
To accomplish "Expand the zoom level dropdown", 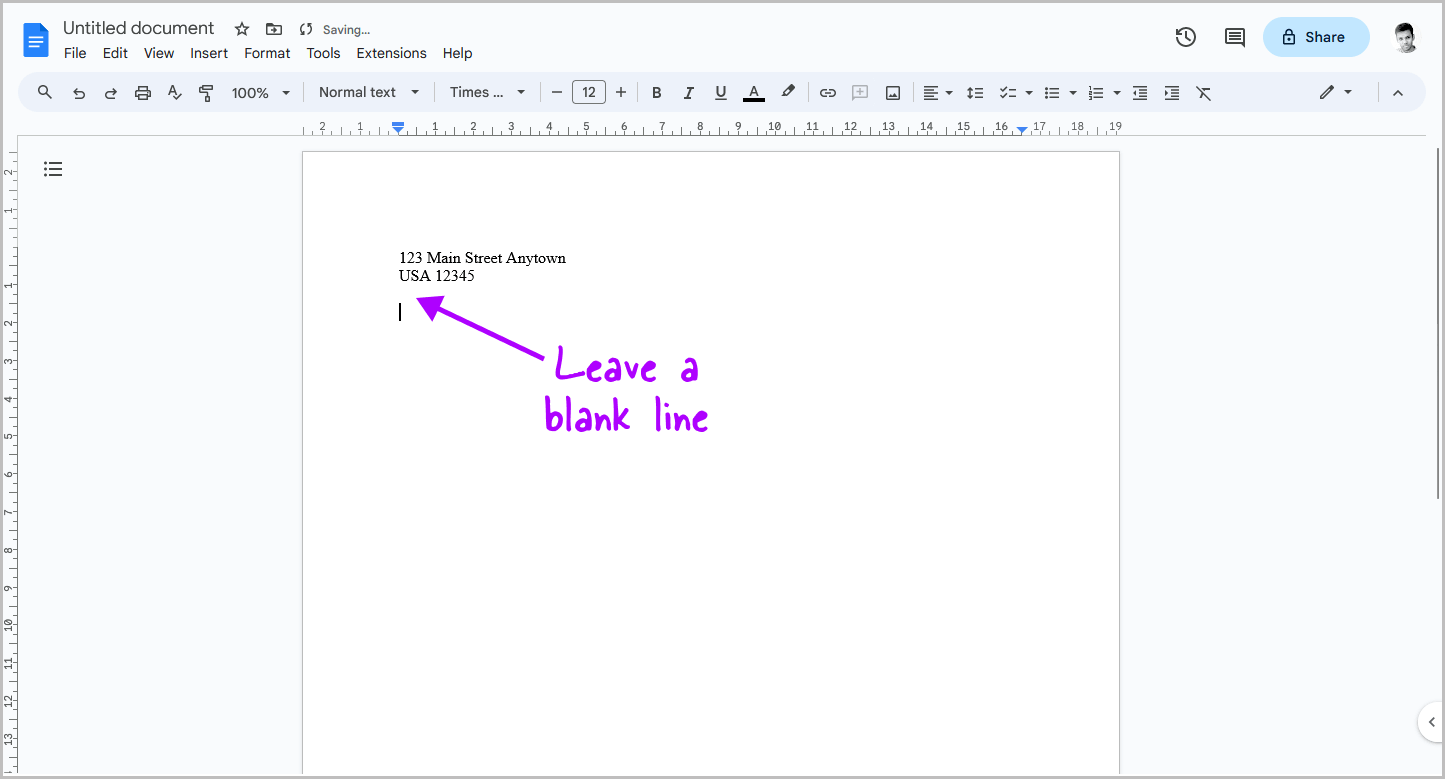I will click(286, 92).
